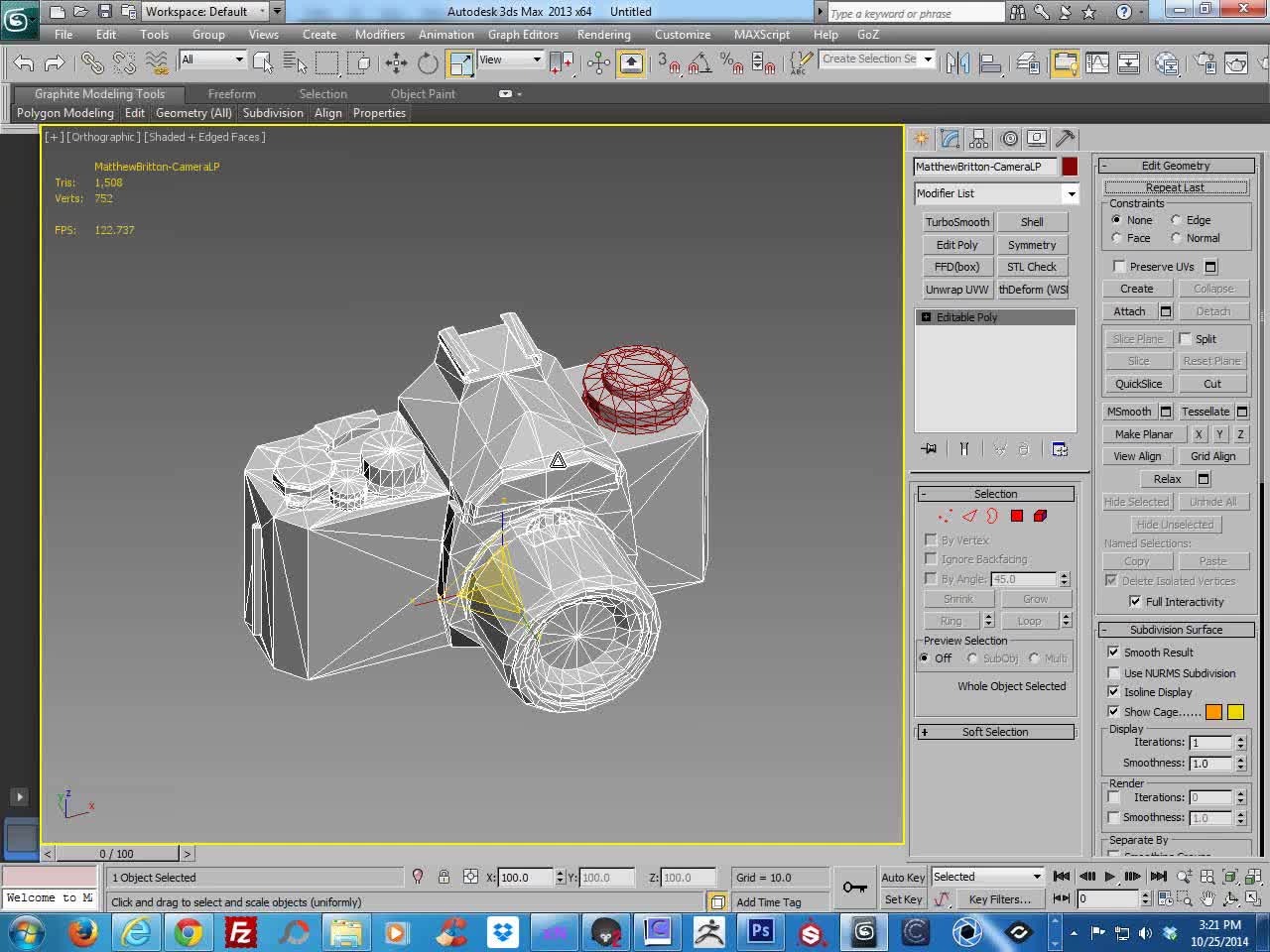Viewport: 1270px width, 952px height.
Task: Open the key filter Selected dropdown
Action: [x=987, y=877]
